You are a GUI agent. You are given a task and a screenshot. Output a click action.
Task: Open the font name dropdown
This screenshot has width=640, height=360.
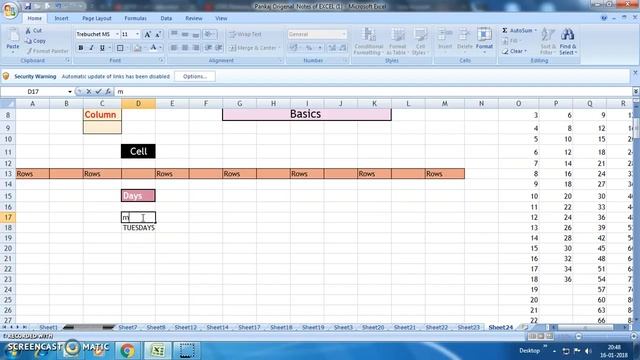(117, 34)
